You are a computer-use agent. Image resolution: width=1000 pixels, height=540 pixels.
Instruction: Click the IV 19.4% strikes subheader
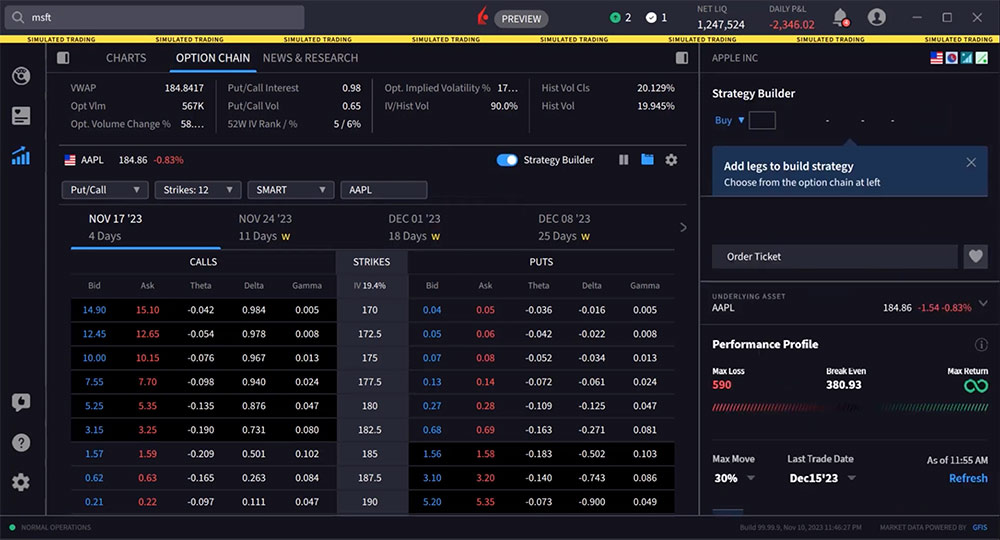pyautogui.click(x=370, y=286)
